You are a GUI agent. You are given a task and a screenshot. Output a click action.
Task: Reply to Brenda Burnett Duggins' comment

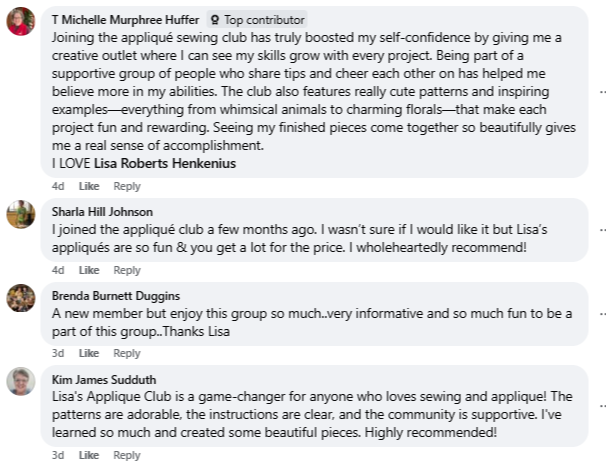(127, 353)
